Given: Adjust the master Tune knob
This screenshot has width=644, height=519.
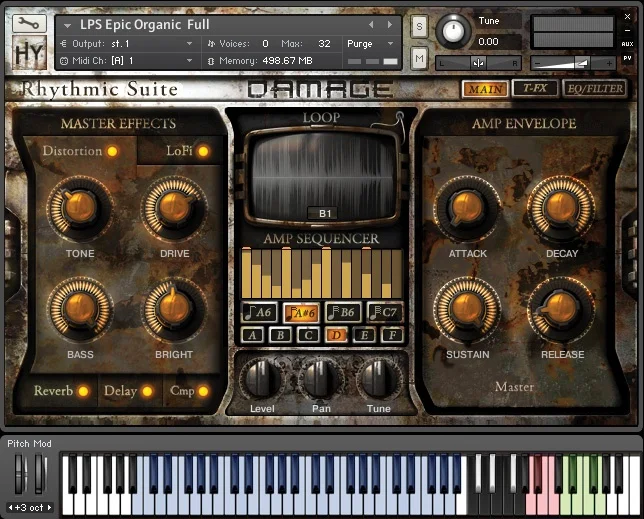Looking at the screenshot, I should click(x=453, y=31).
